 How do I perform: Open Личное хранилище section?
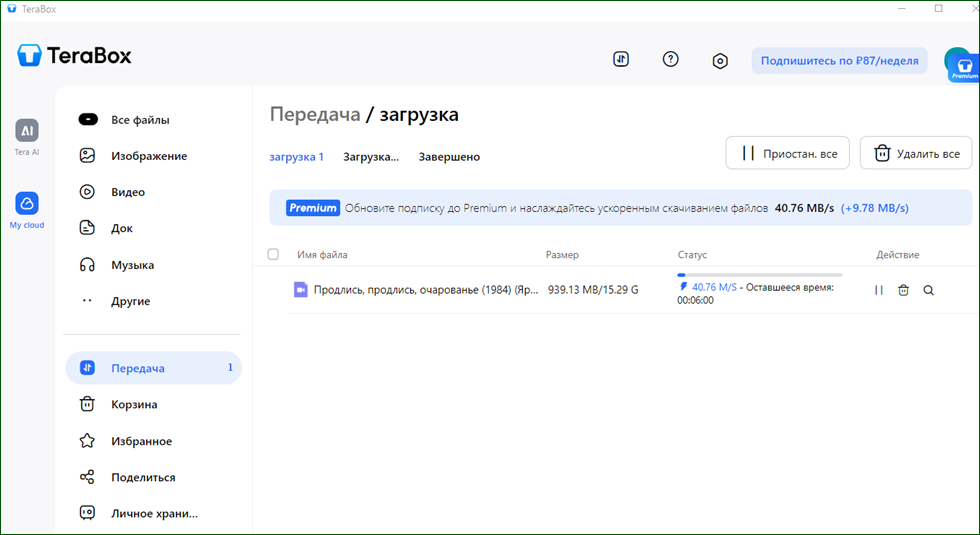[152, 514]
